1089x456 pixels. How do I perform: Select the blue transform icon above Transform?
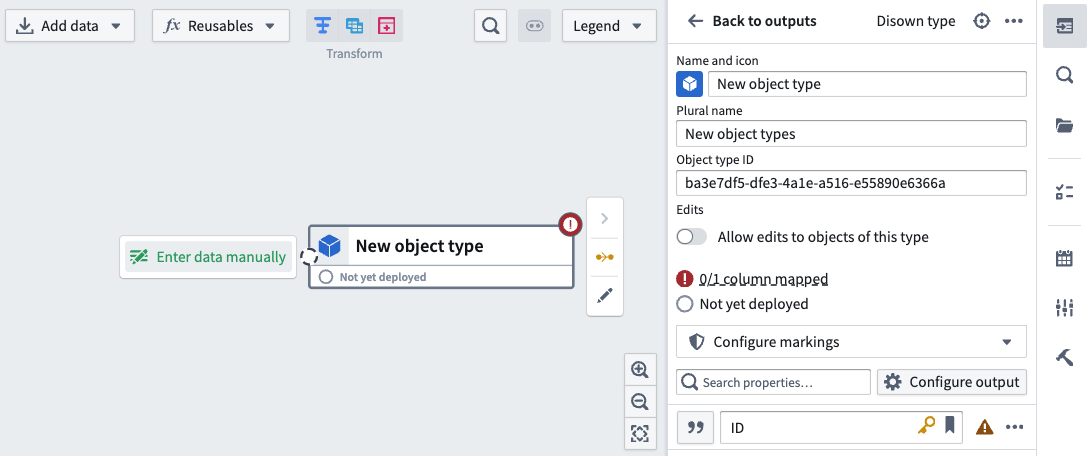click(322, 26)
